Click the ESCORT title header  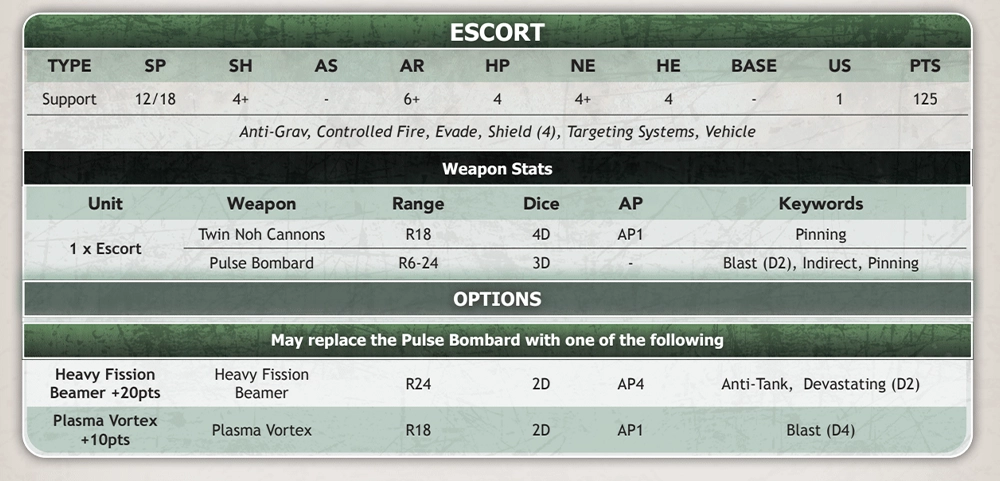[497, 32]
